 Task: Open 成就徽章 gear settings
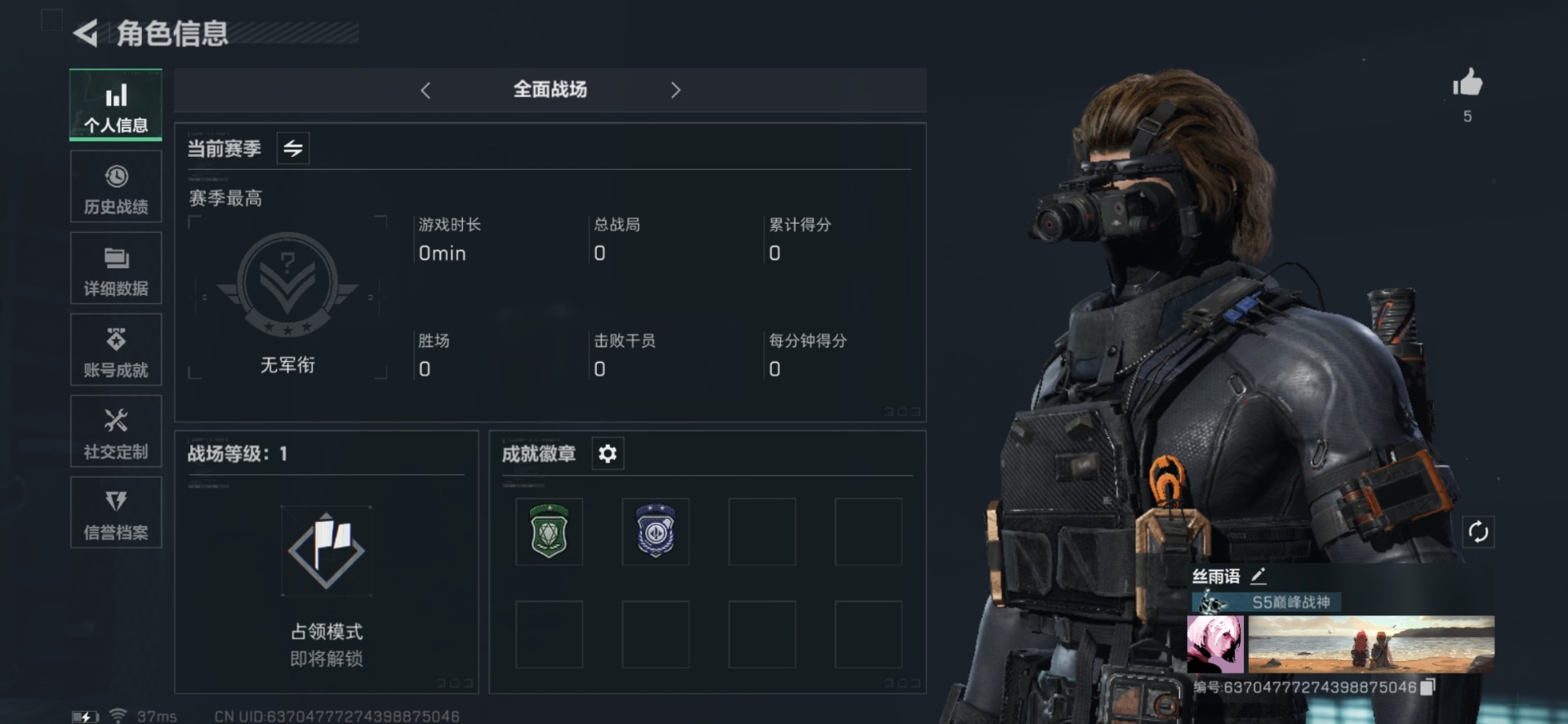pos(608,454)
